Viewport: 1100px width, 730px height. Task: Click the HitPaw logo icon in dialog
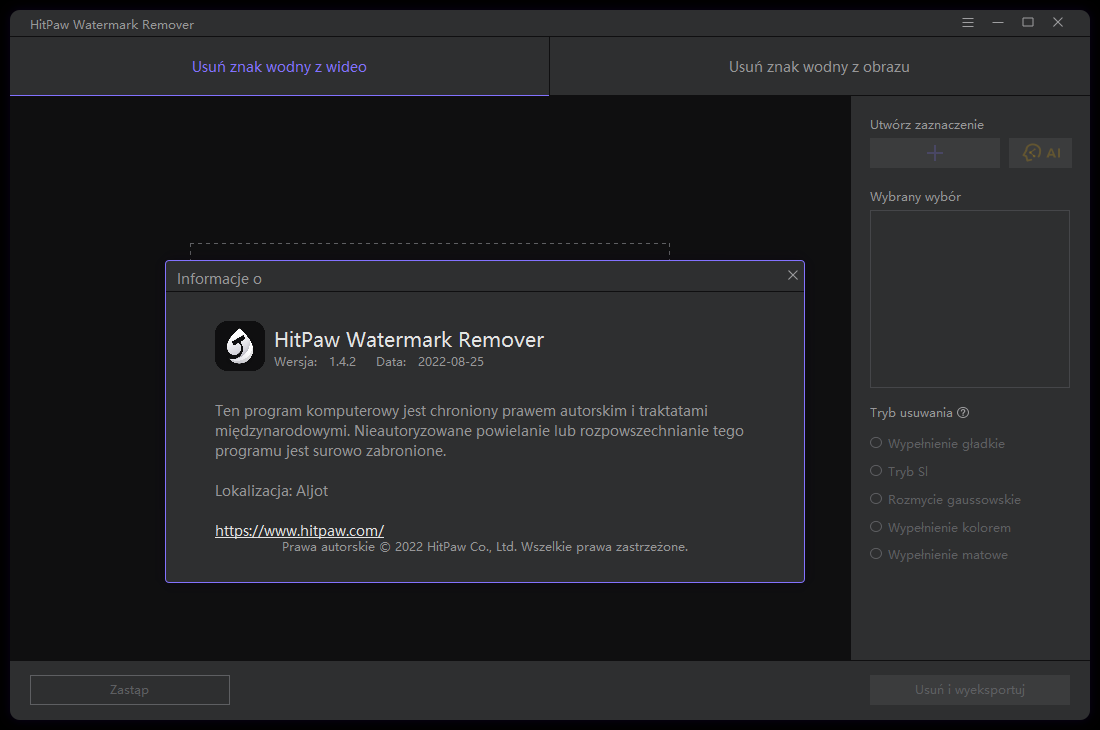[240, 346]
